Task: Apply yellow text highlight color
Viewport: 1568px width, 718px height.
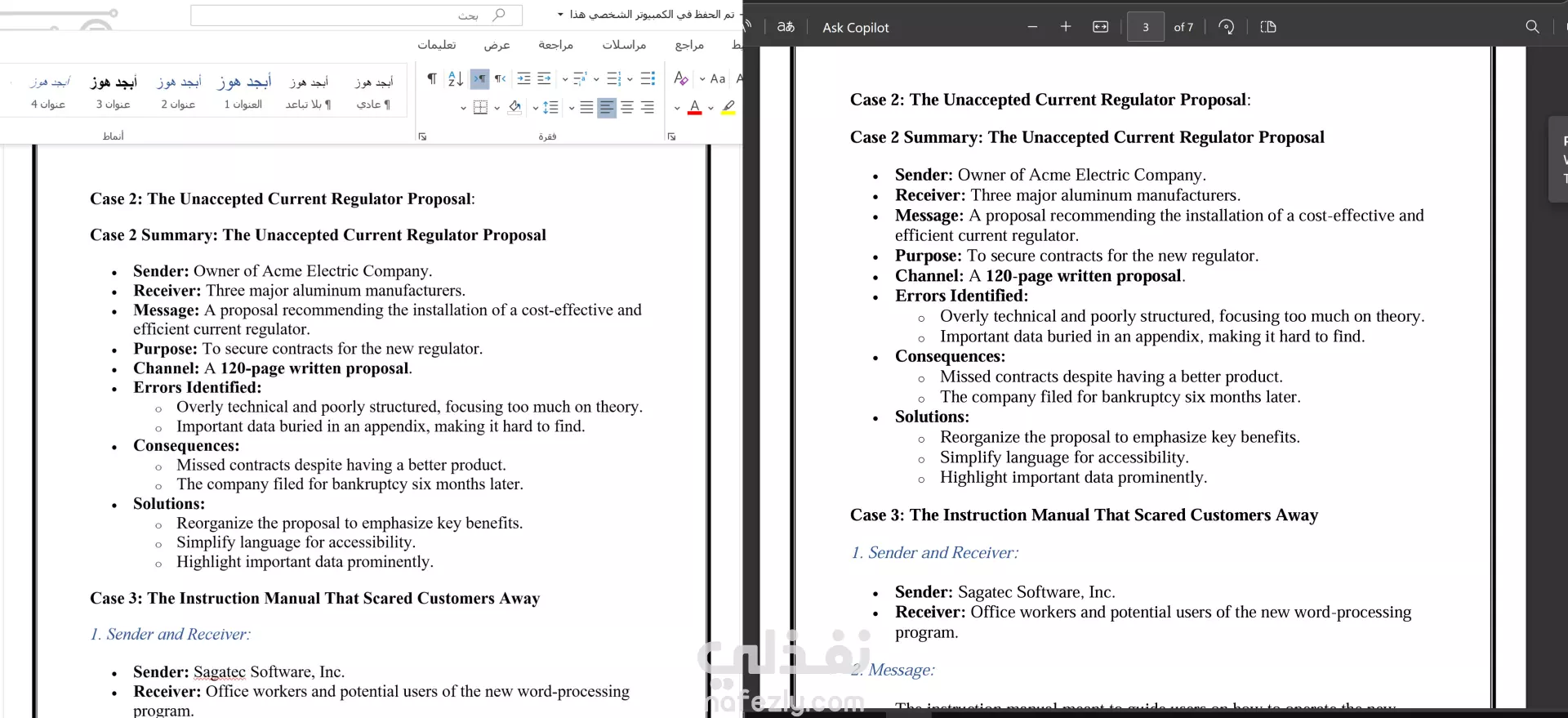Action: click(728, 107)
